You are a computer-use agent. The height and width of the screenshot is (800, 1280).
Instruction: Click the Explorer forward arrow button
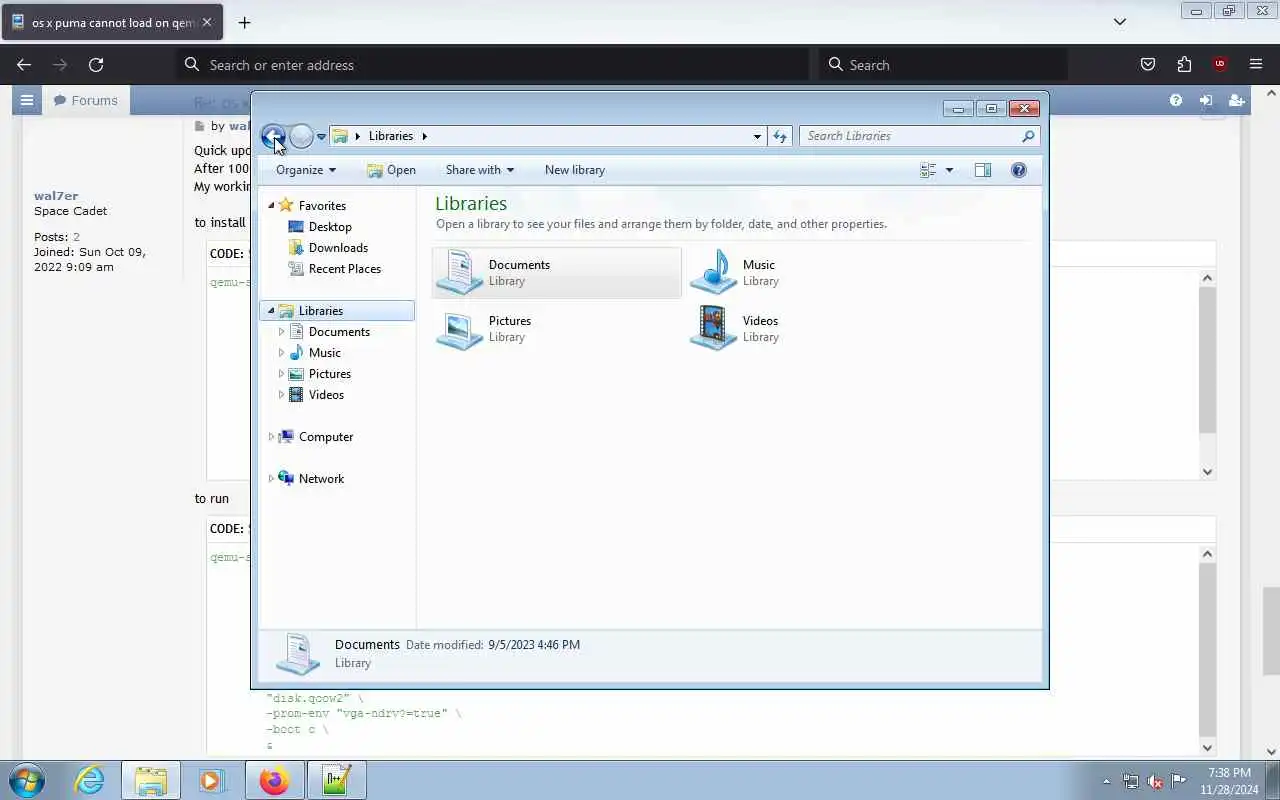[301, 136]
